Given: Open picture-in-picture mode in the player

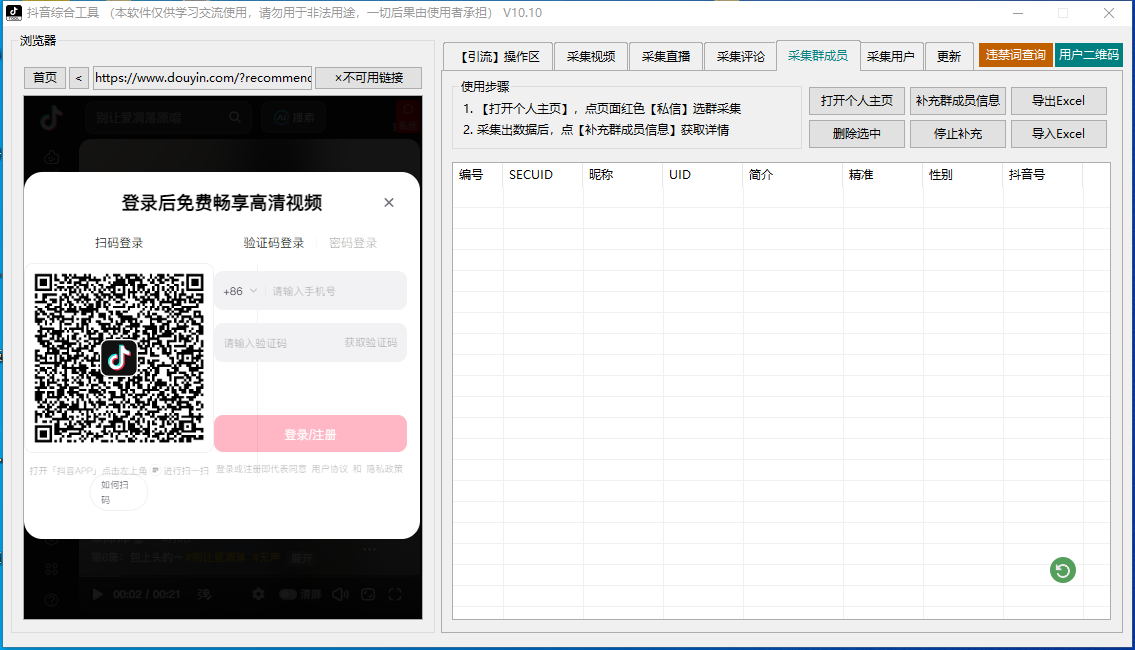Looking at the screenshot, I should point(369,594).
